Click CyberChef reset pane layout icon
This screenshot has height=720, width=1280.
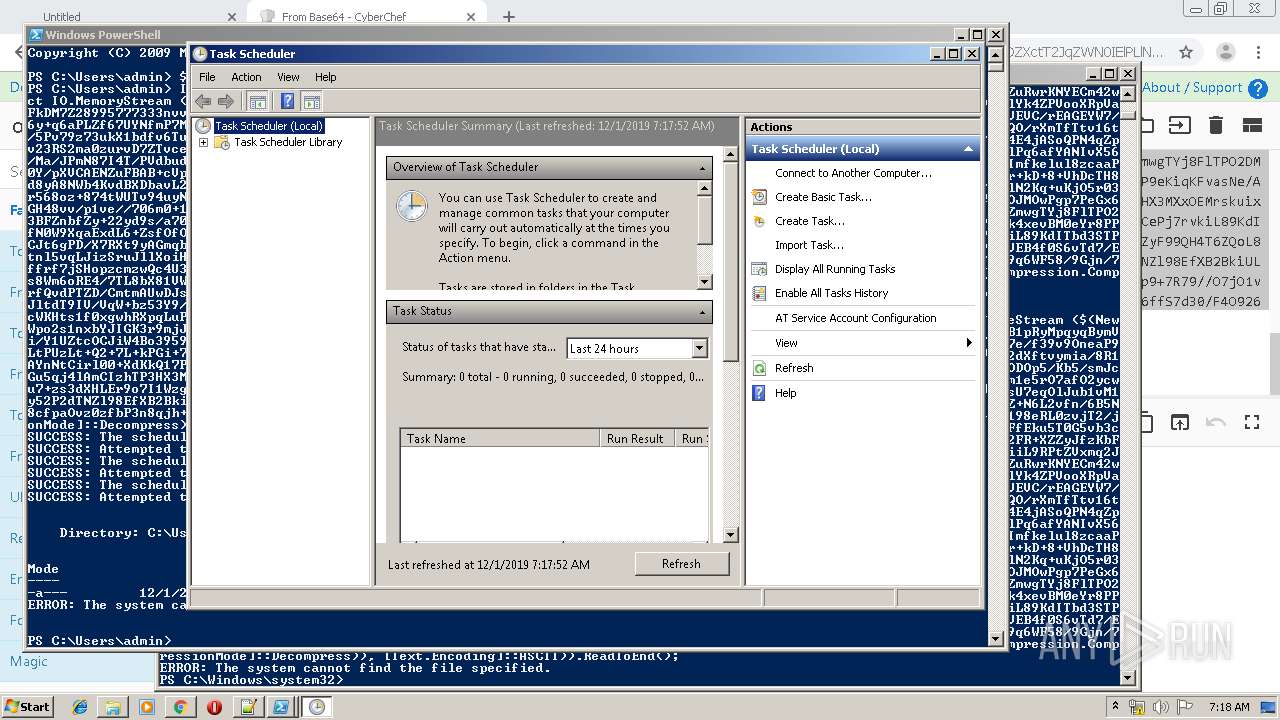[x=1252, y=125]
